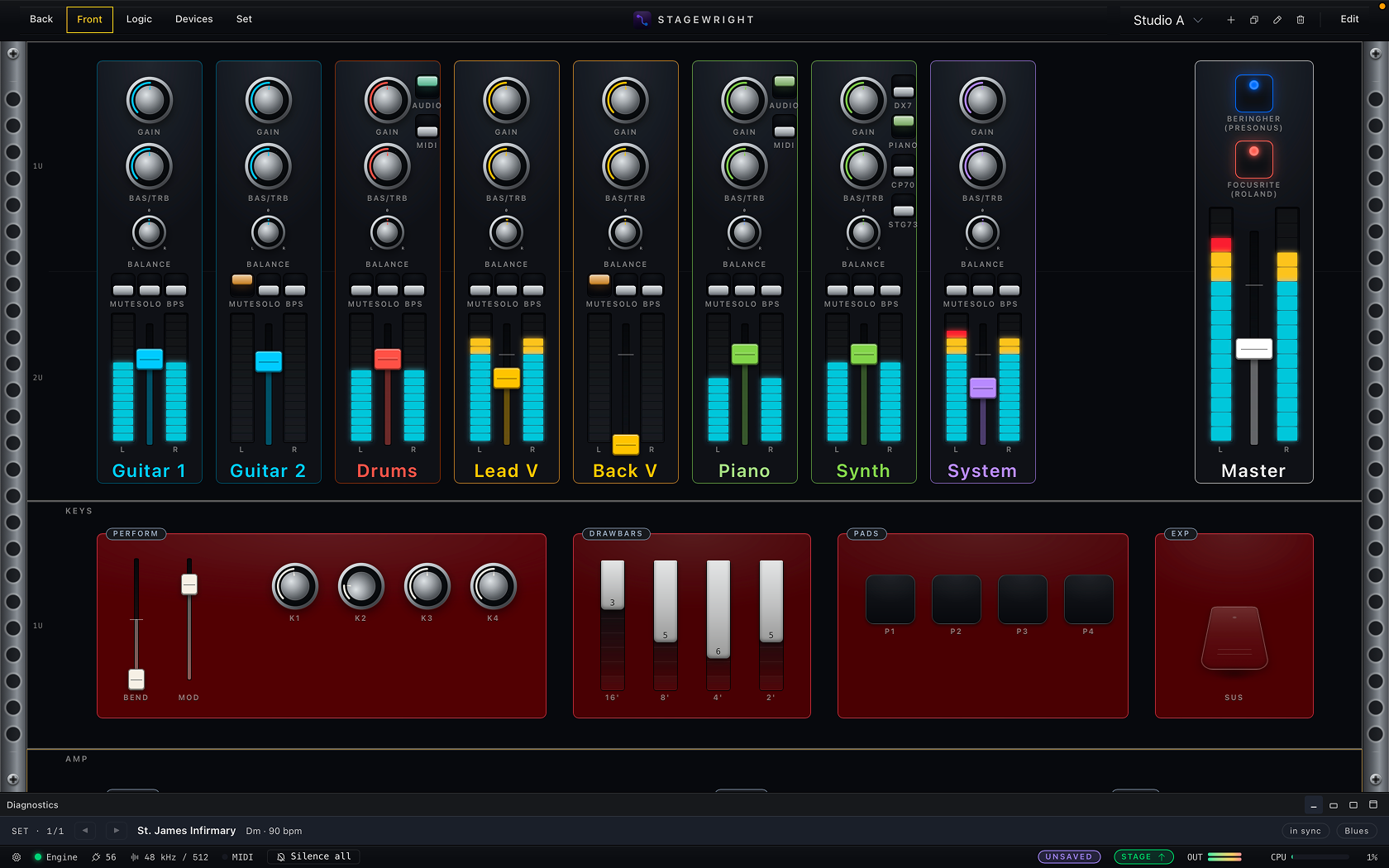Click the BEND slider handle

[136, 679]
